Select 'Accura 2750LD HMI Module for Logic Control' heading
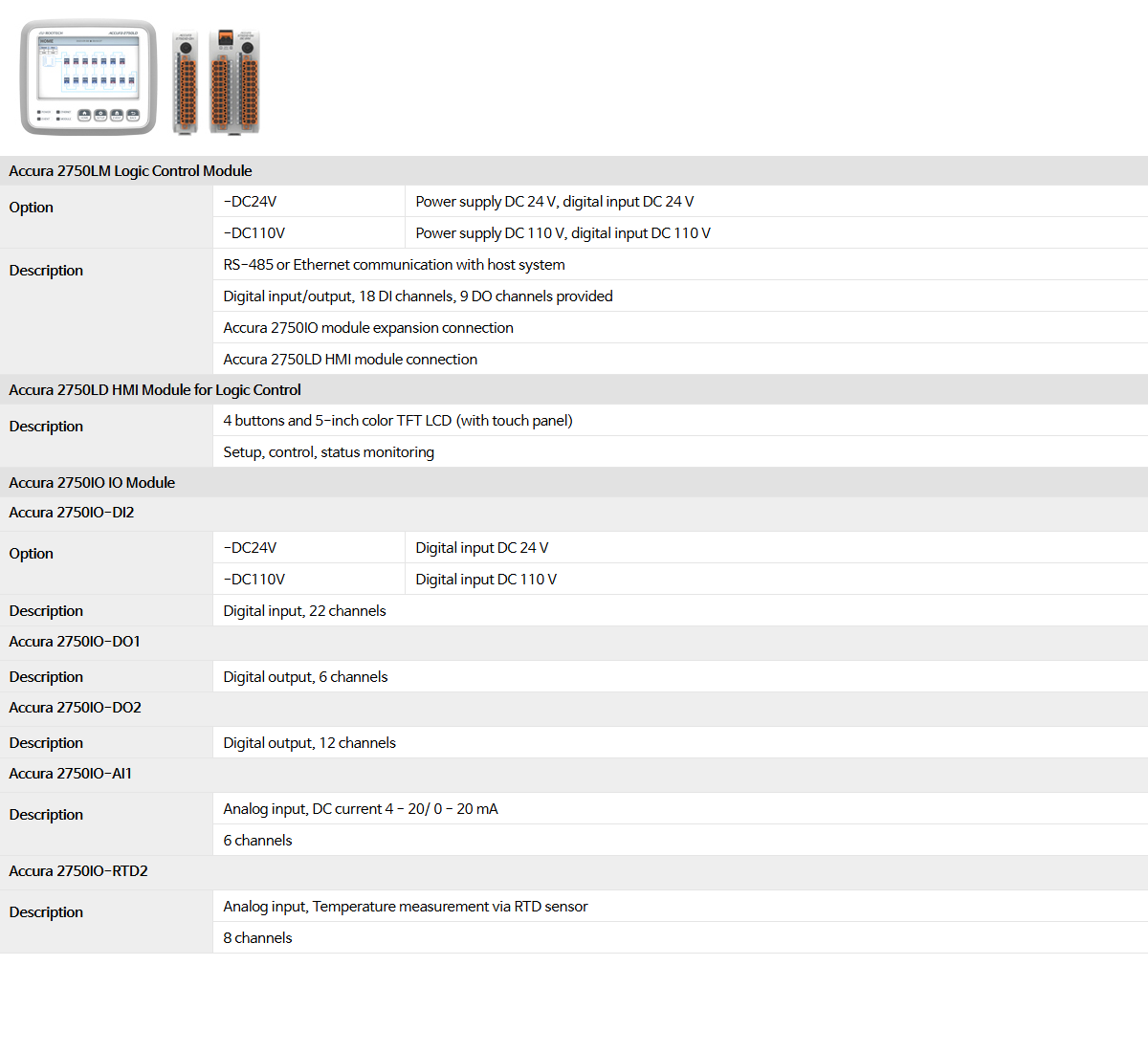The height and width of the screenshot is (1053, 1148). click(155, 390)
